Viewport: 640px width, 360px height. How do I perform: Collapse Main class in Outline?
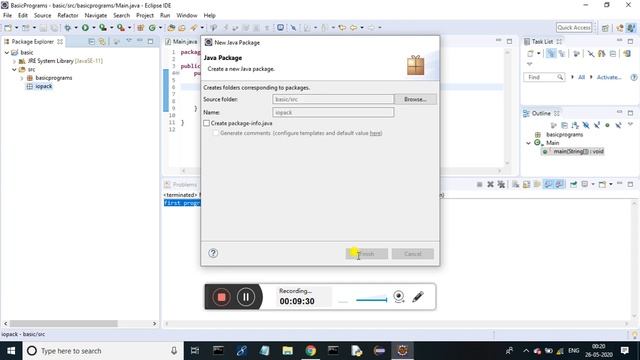point(529,143)
